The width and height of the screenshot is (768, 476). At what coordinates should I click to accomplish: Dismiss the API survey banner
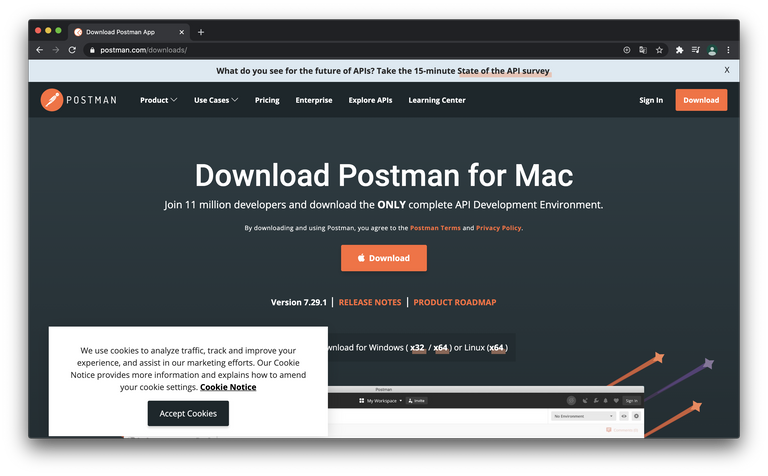tap(727, 70)
